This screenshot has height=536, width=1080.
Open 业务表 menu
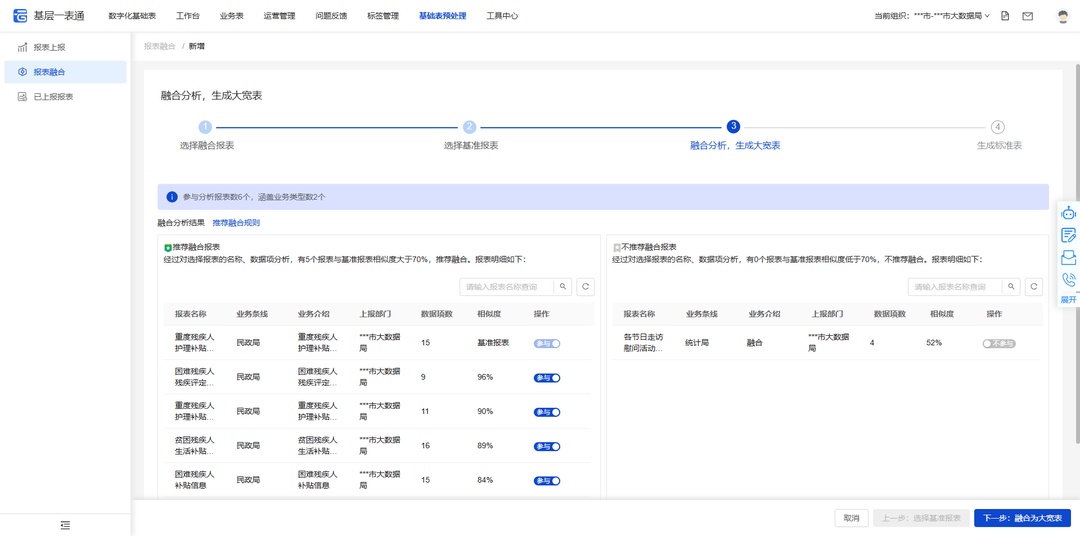click(231, 16)
